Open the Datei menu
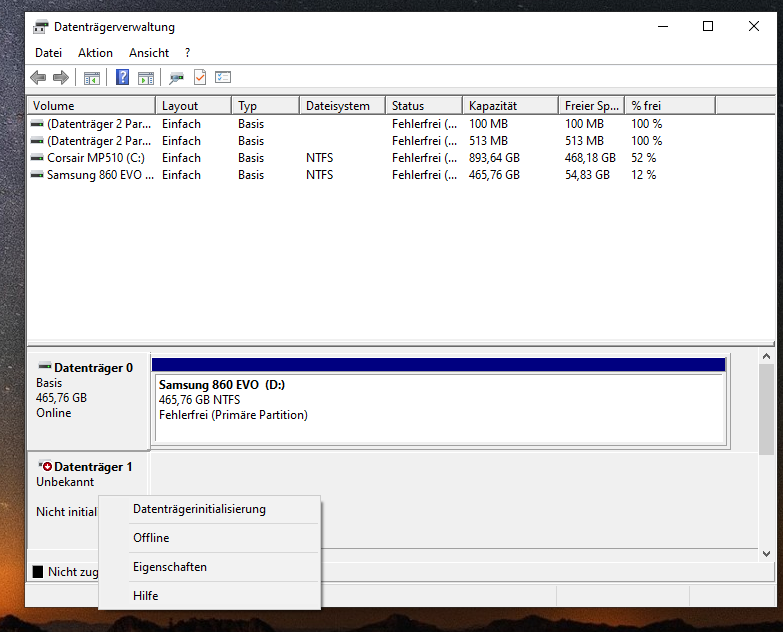This screenshot has height=632, width=783. 48,53
